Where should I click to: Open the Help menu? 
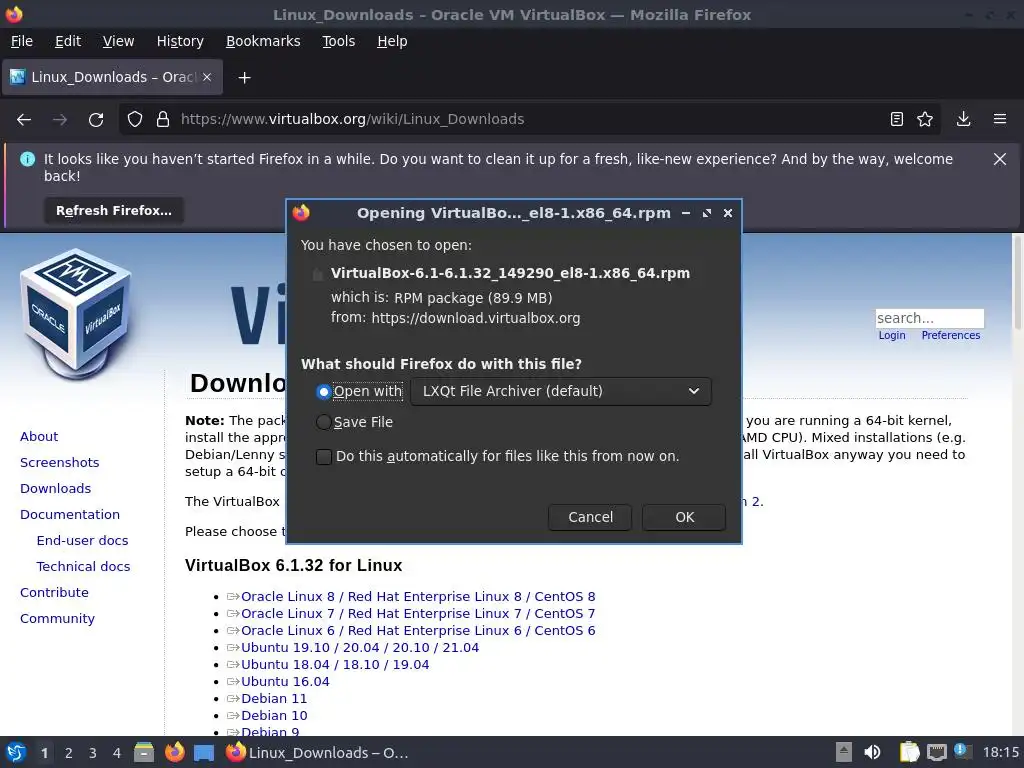click(x=392, y=41)
